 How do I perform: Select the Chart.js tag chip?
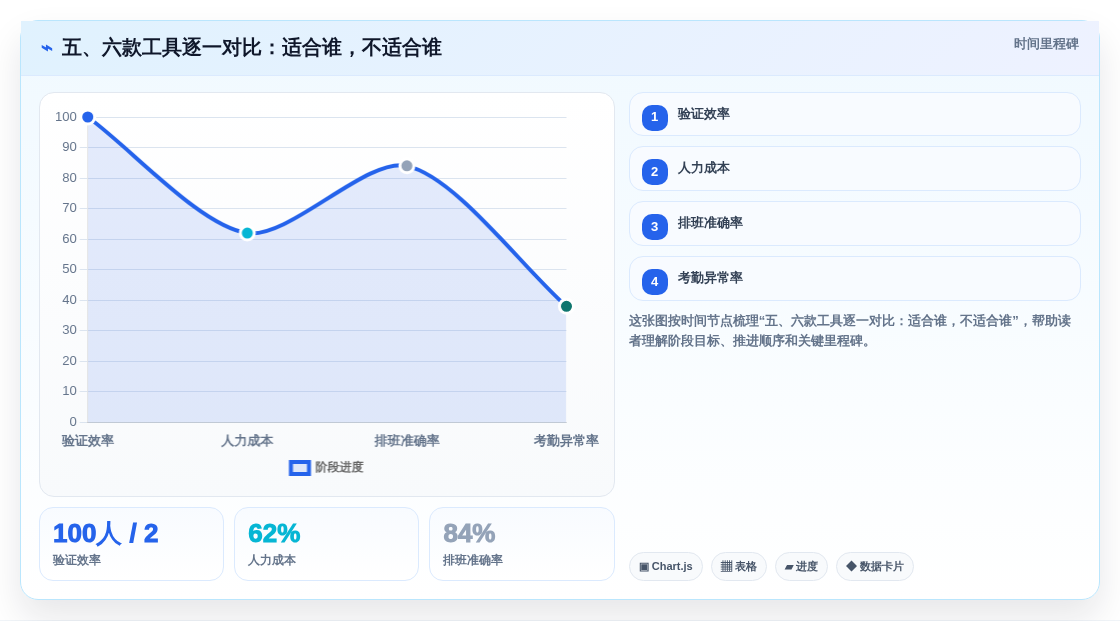coord(666,567)
